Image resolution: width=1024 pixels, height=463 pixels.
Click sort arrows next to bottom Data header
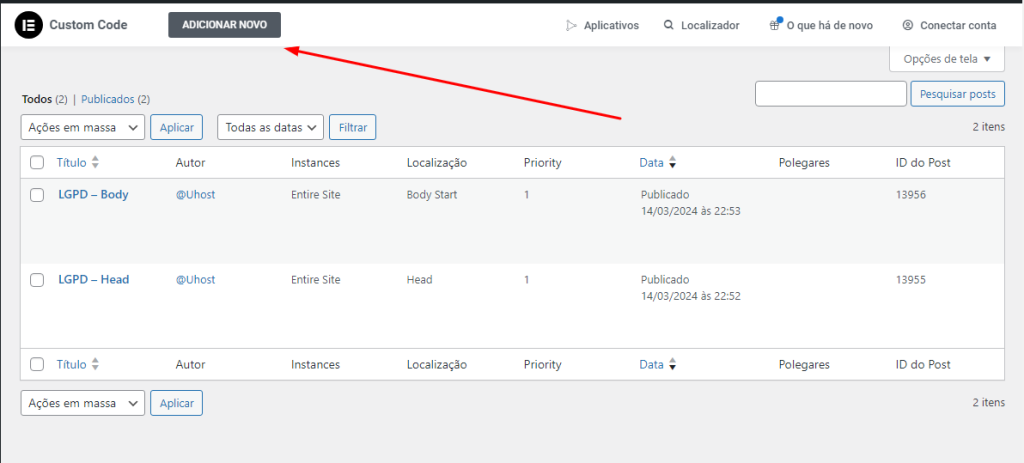click(x=673, y=364)
